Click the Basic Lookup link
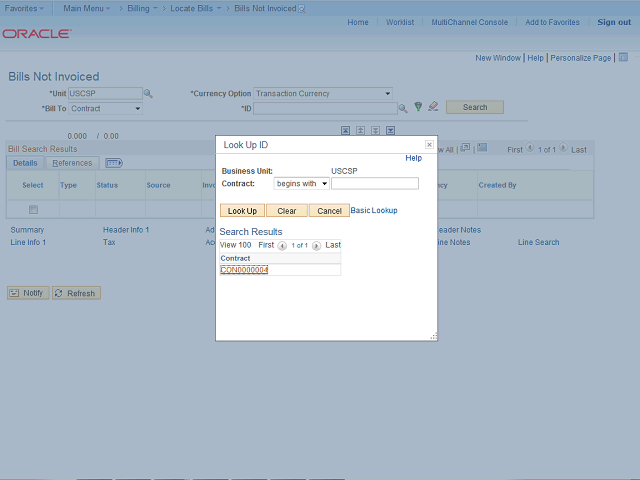640x480 pixels. [x=374, y=210]
